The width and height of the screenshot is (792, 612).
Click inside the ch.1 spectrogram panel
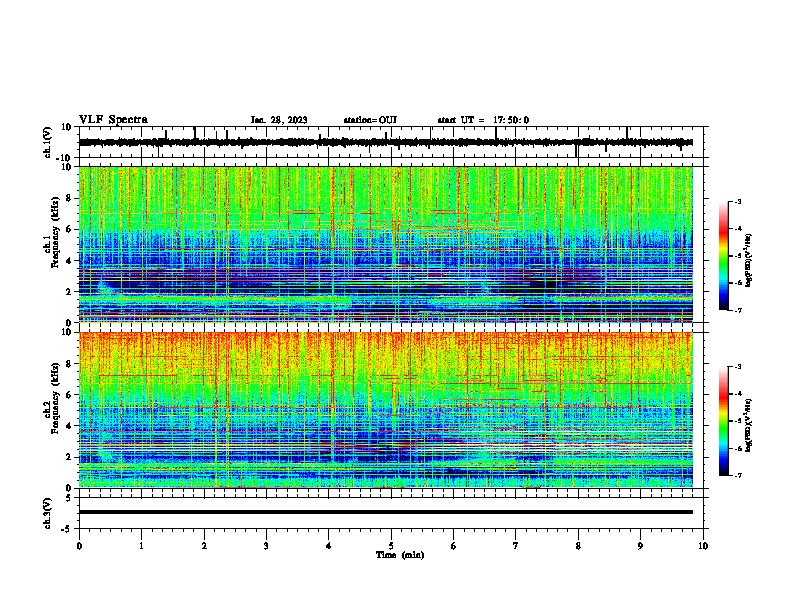386,244
